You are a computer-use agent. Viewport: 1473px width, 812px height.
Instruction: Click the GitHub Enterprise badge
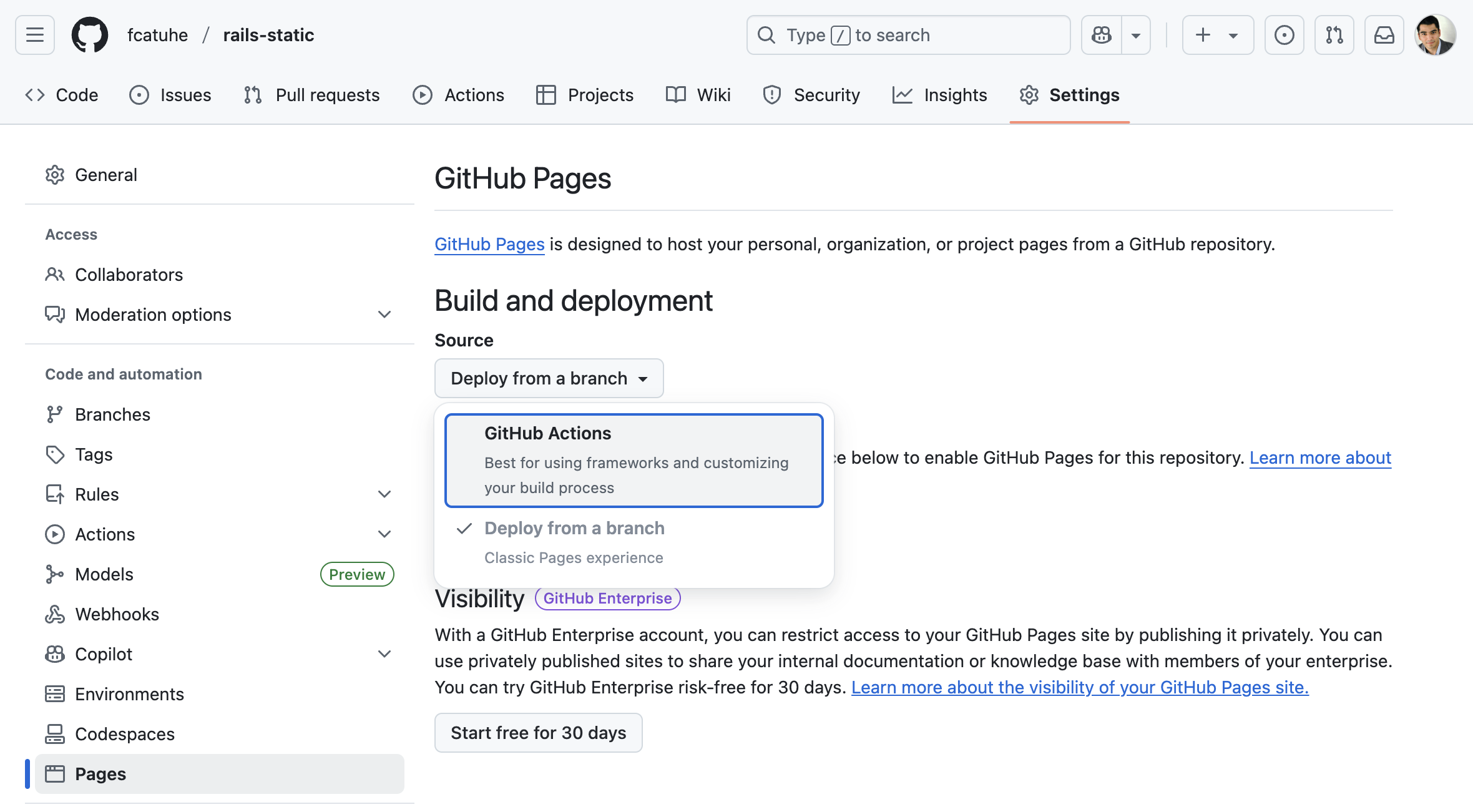(x=607, y=598)
